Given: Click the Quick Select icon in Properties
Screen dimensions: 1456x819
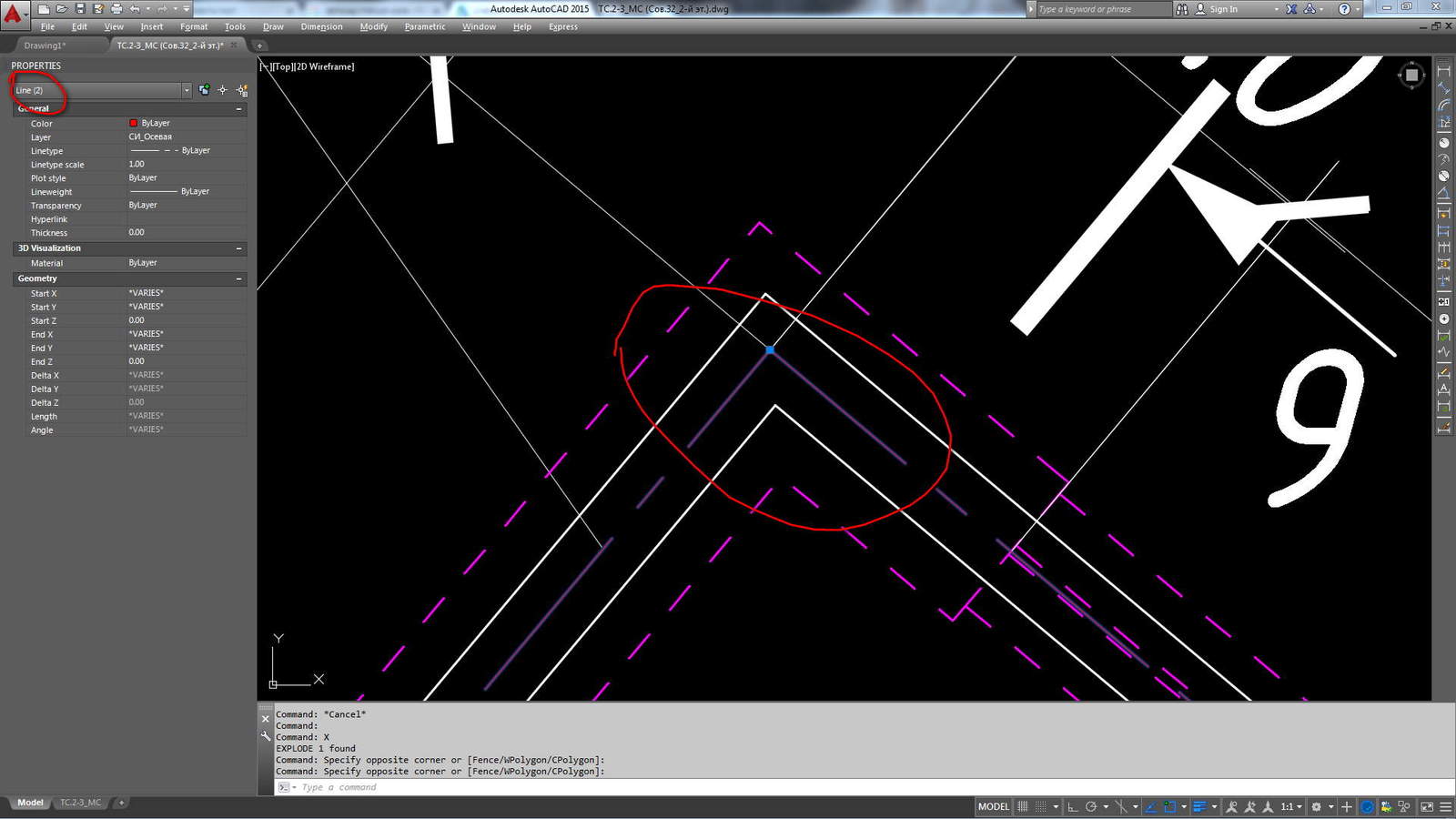Looking at the screenshot, I should [242, 90].
